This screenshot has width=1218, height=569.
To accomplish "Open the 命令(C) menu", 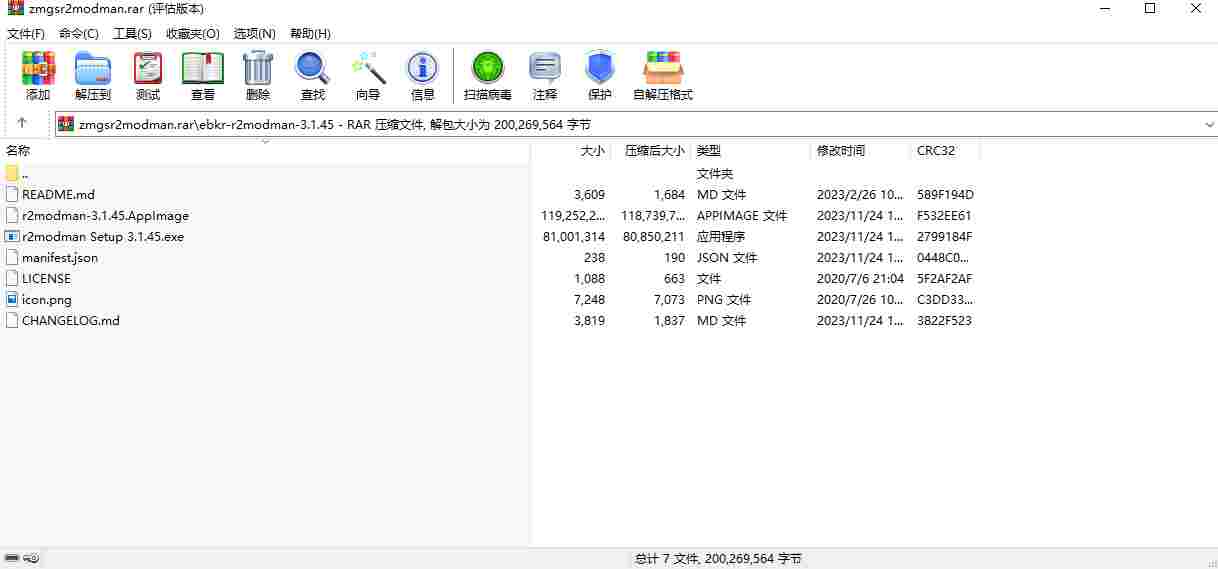I will 79,34.
